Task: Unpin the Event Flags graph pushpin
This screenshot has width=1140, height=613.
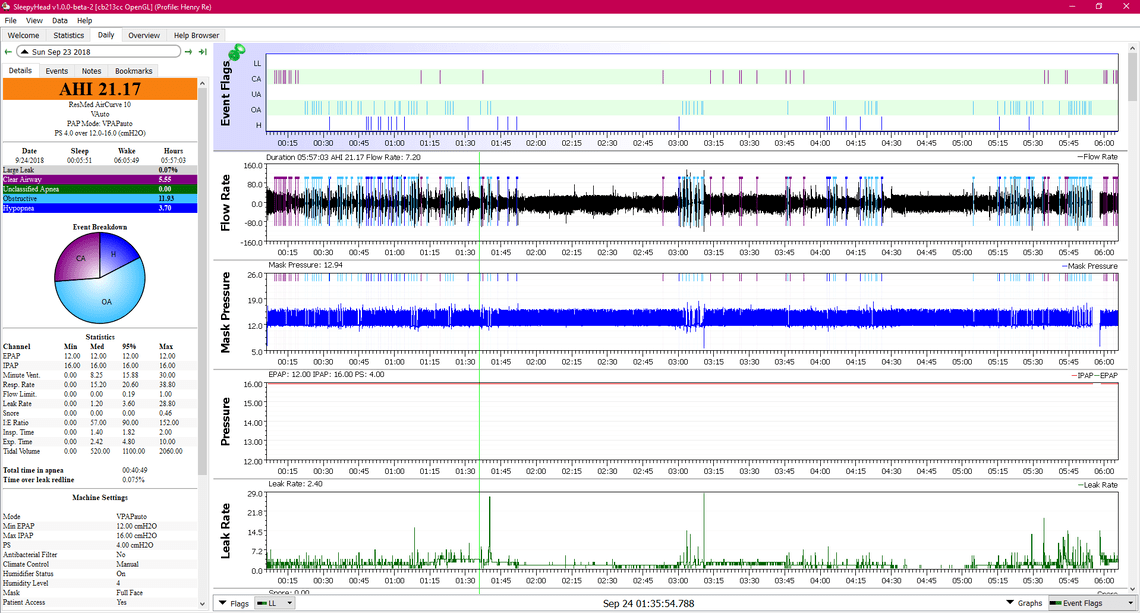Action: coord(237,52)
